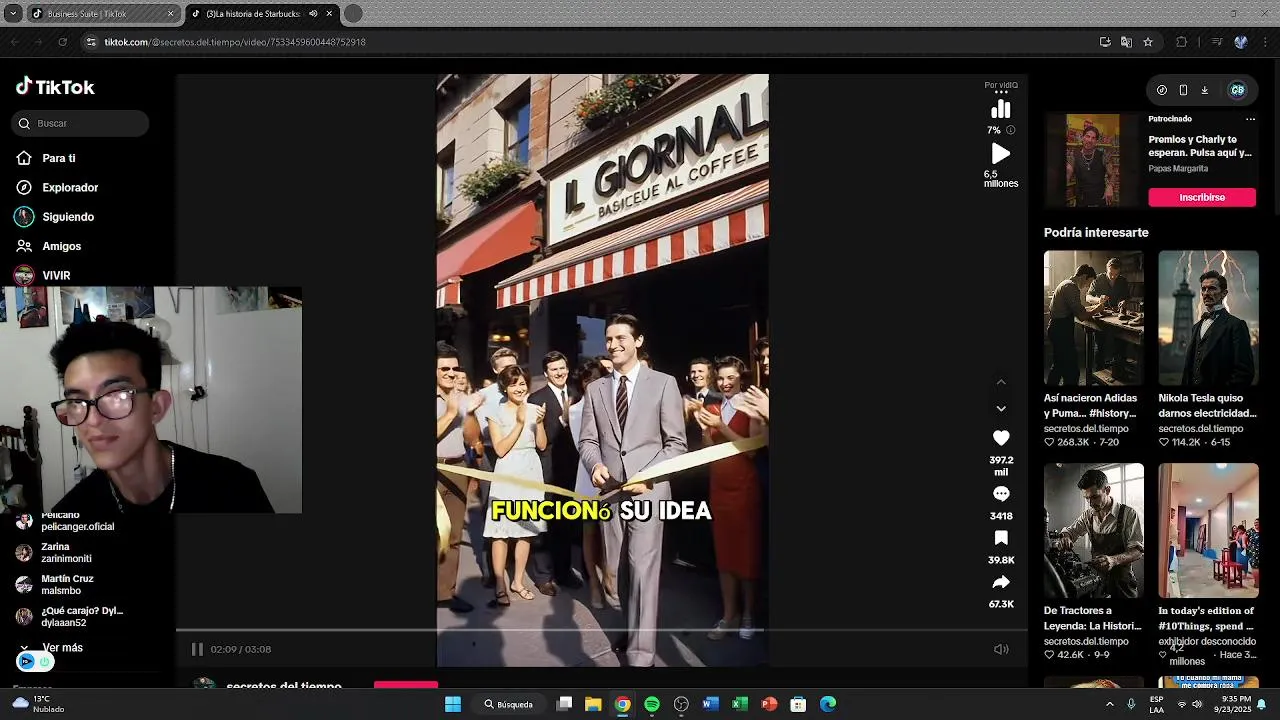This screenshot has width=1280, height=720.
Task: Open the Así nacieron Adidas title link
Action: 1090,406
